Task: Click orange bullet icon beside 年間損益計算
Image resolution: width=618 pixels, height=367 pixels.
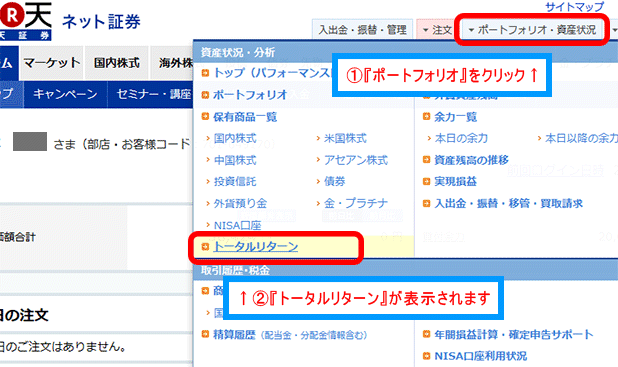Action: pyautogui.click(x=426, y=334)
